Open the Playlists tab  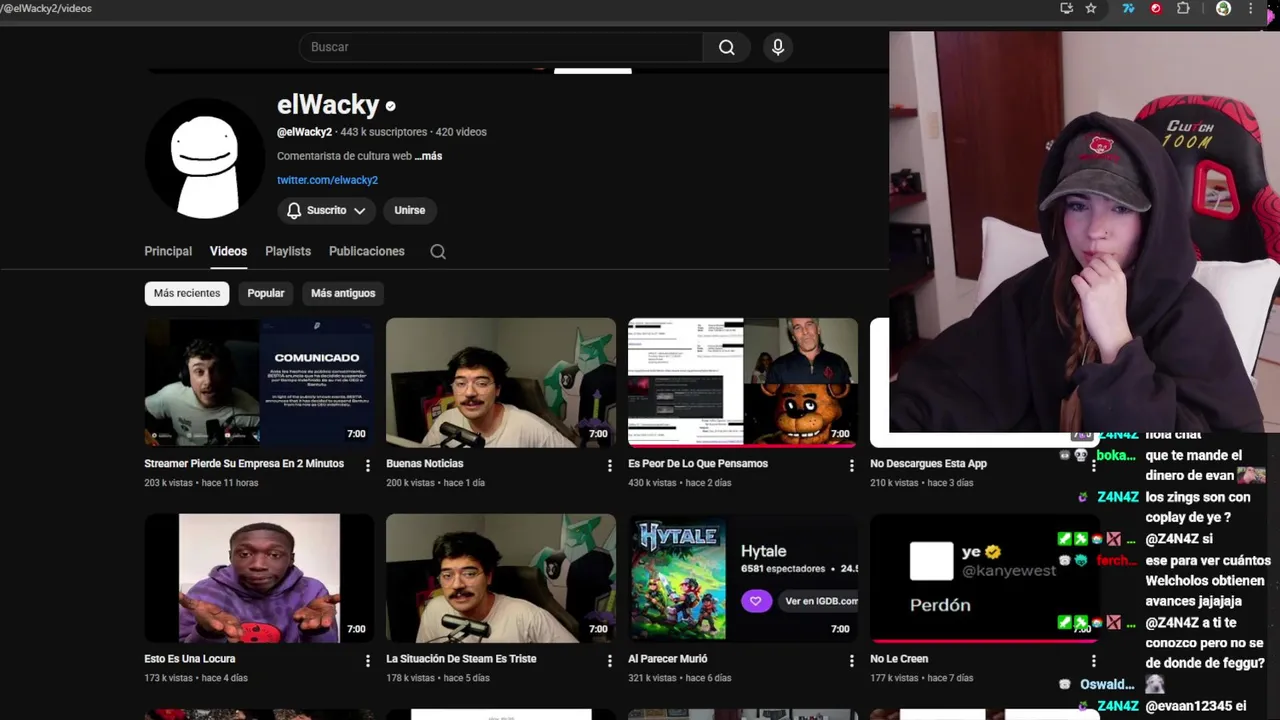[288, 251]
